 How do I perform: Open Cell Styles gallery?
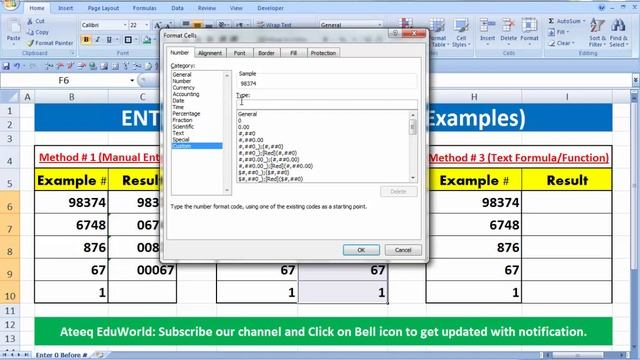[461, 33]
